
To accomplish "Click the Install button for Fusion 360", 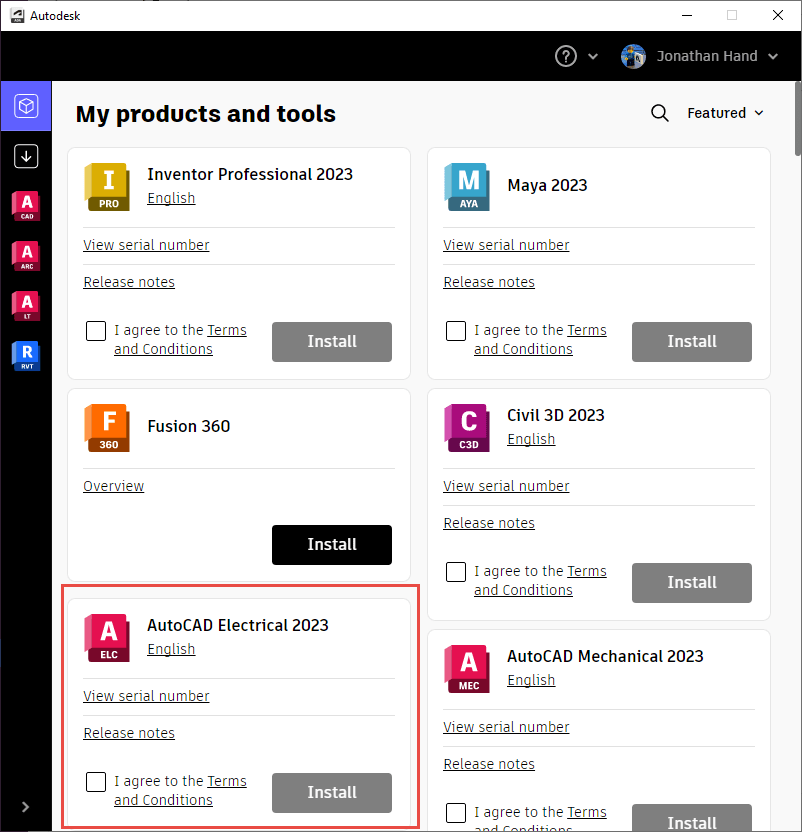I will tap(331, 545).
